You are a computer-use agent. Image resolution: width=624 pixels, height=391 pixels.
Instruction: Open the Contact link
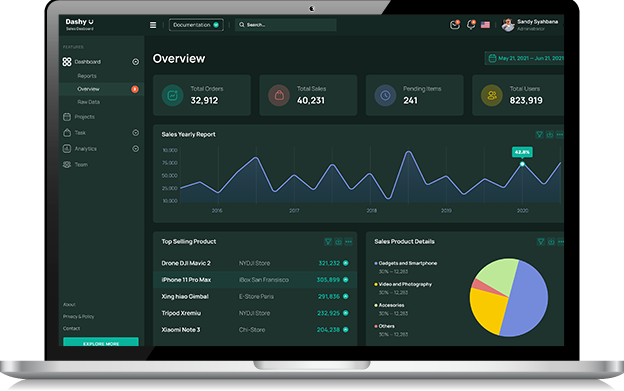tap(71, 329)
